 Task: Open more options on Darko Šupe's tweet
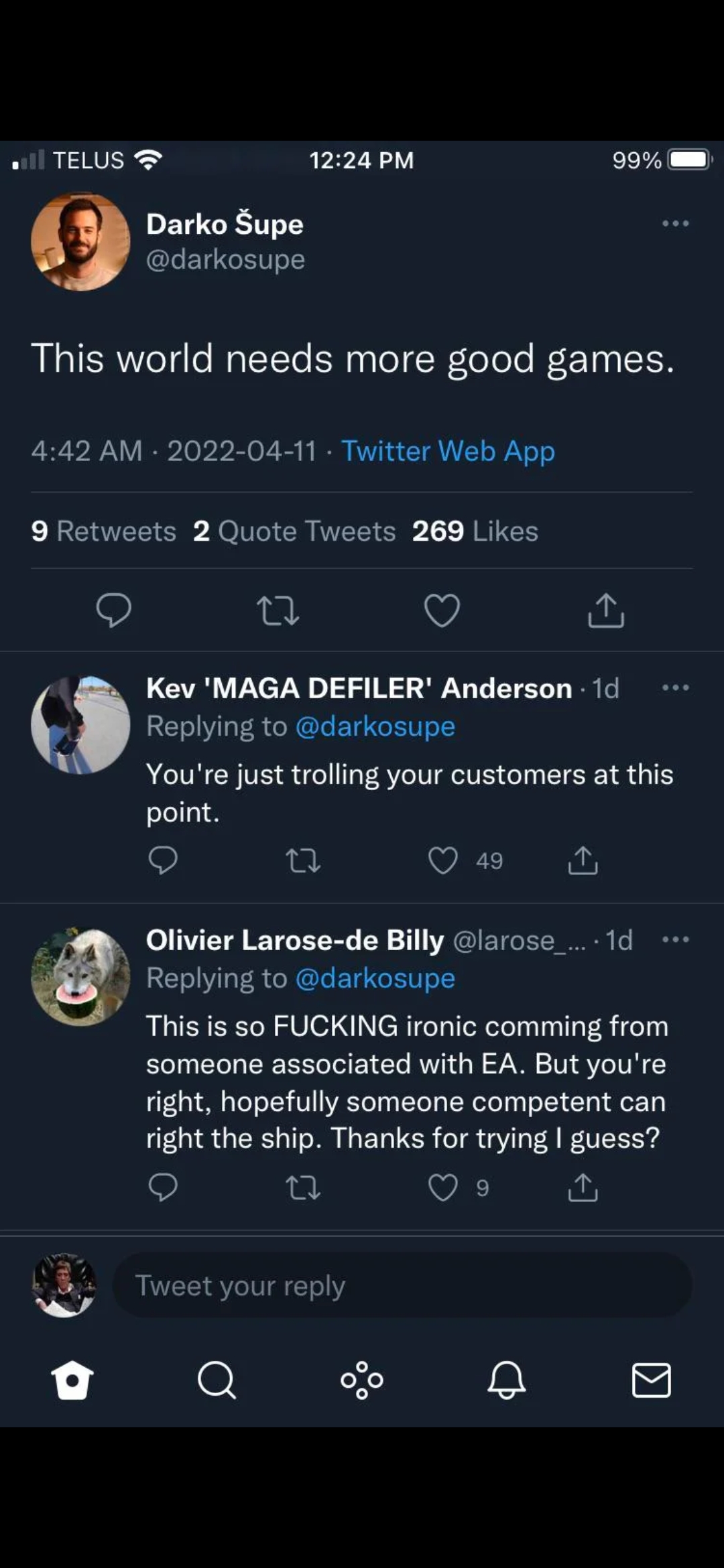pos(675,224)
